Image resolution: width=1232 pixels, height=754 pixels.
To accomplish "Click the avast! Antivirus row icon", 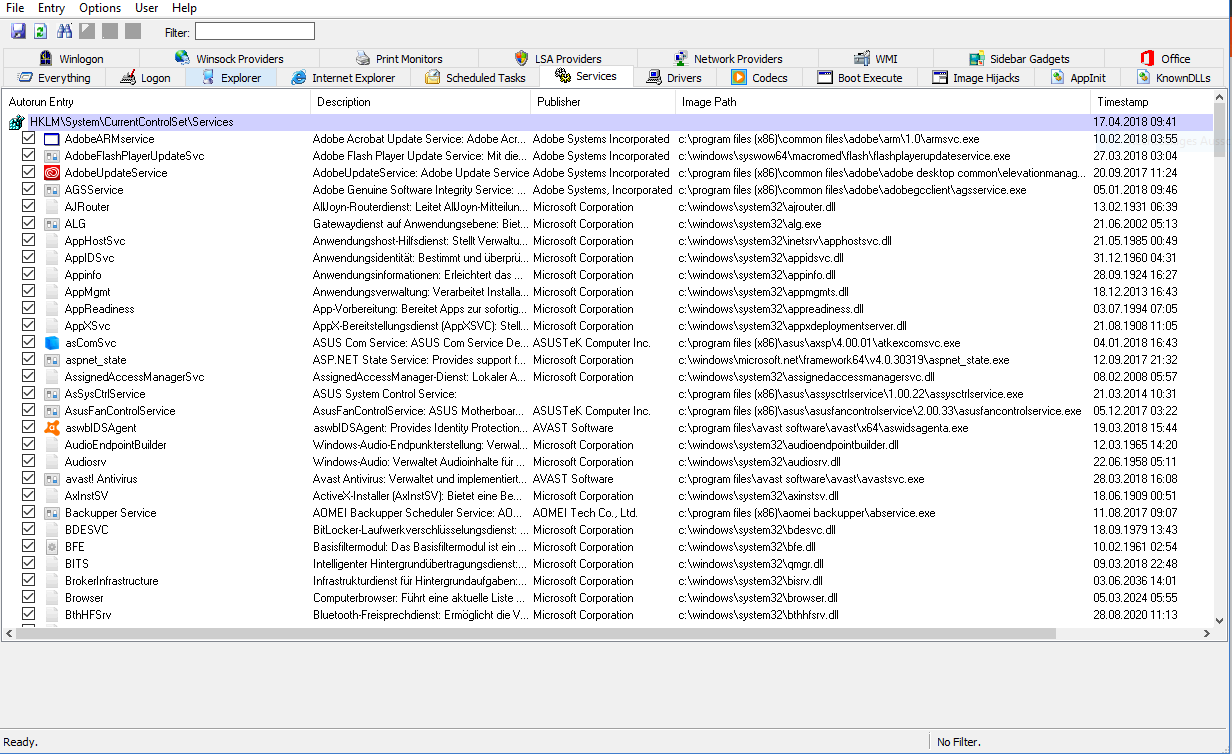I will click(52, 479).
